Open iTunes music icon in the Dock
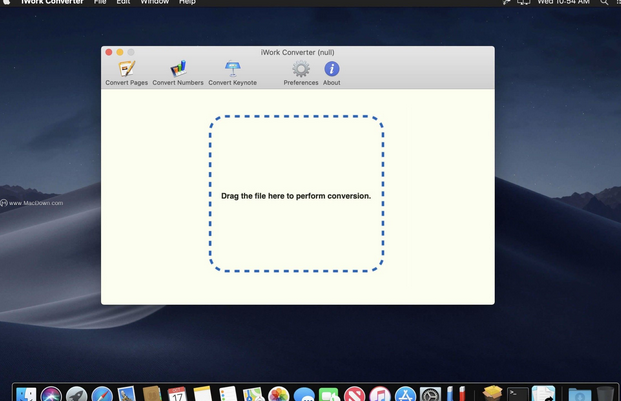Image resolution: width=621 pixels, height=401 pixels. click(380, 394)
